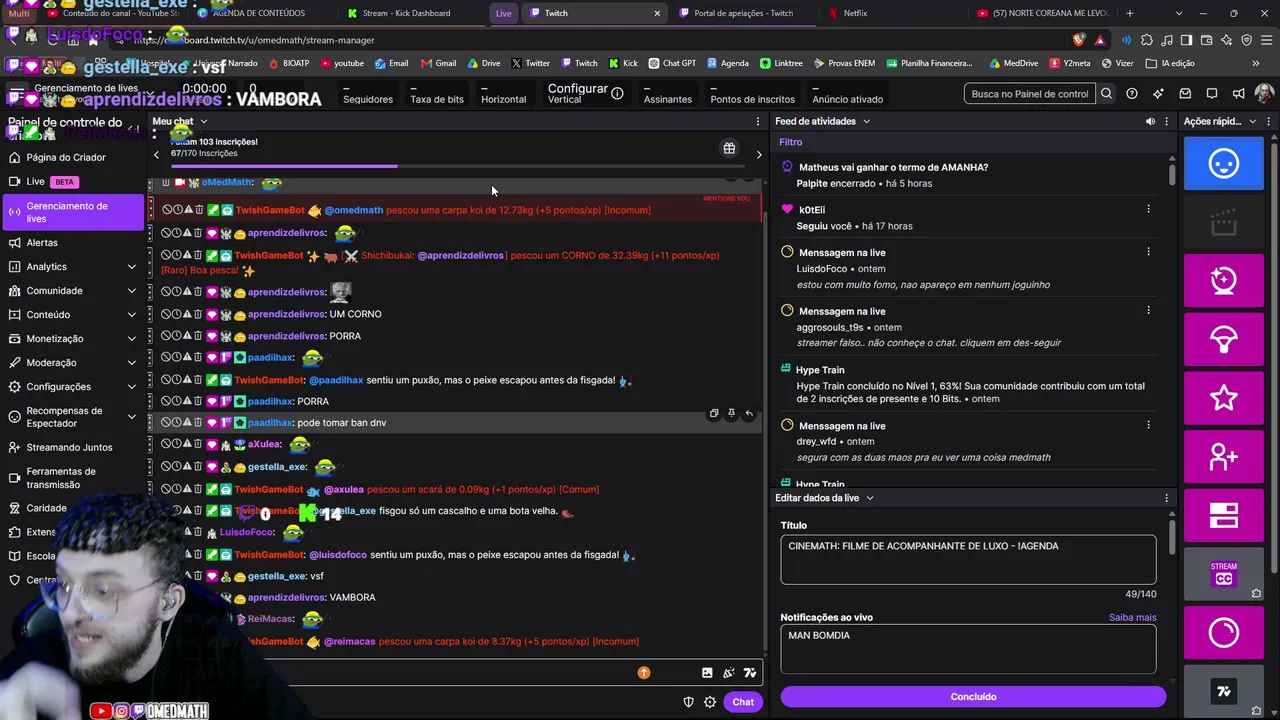The image size is (1280, 720).
Task: Switch to Portal de apelações browser tab
Action: coord(743,13)
